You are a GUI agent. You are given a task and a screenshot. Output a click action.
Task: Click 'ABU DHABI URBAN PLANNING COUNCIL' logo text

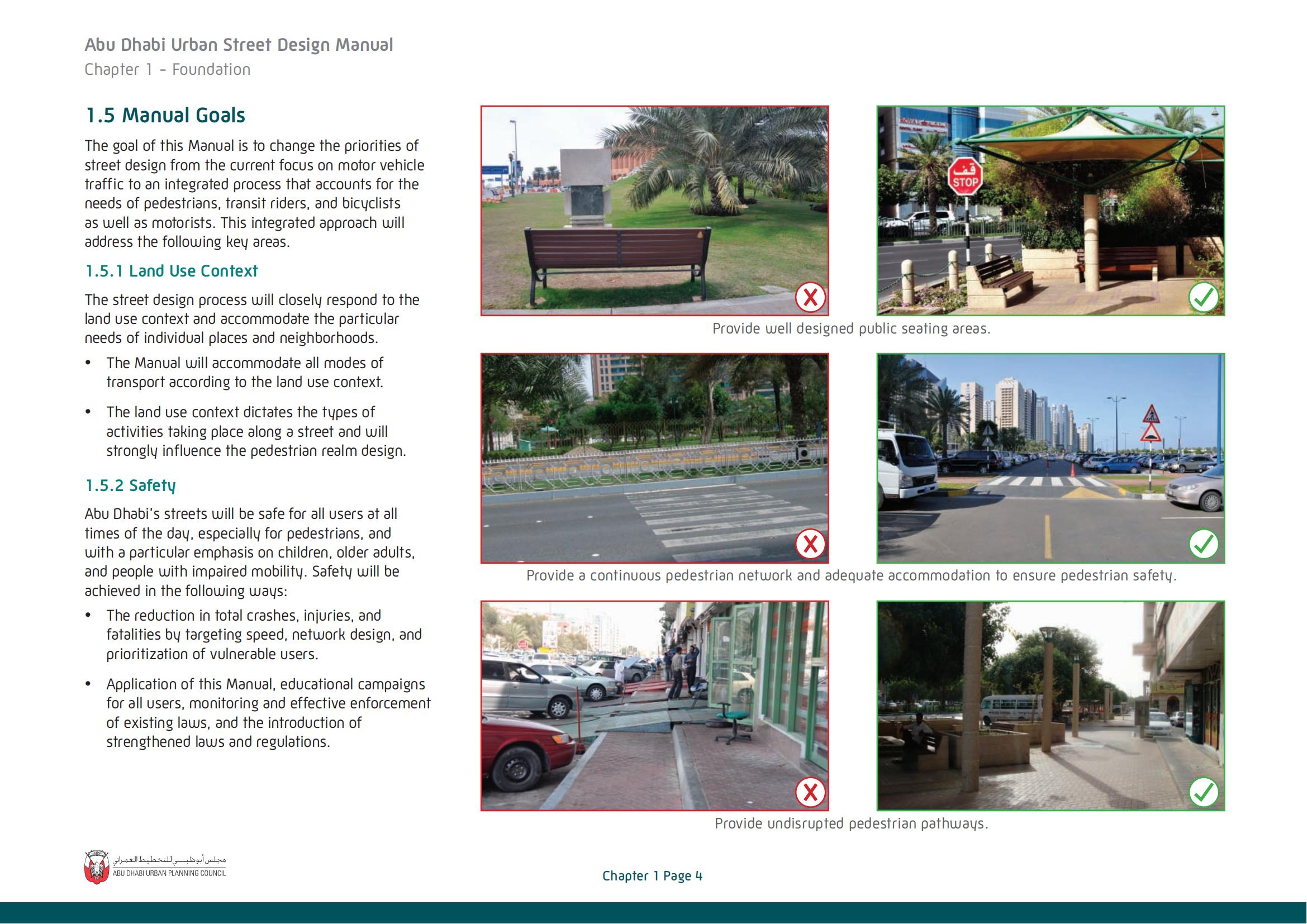pyautogui.click(x=169, y=873)
